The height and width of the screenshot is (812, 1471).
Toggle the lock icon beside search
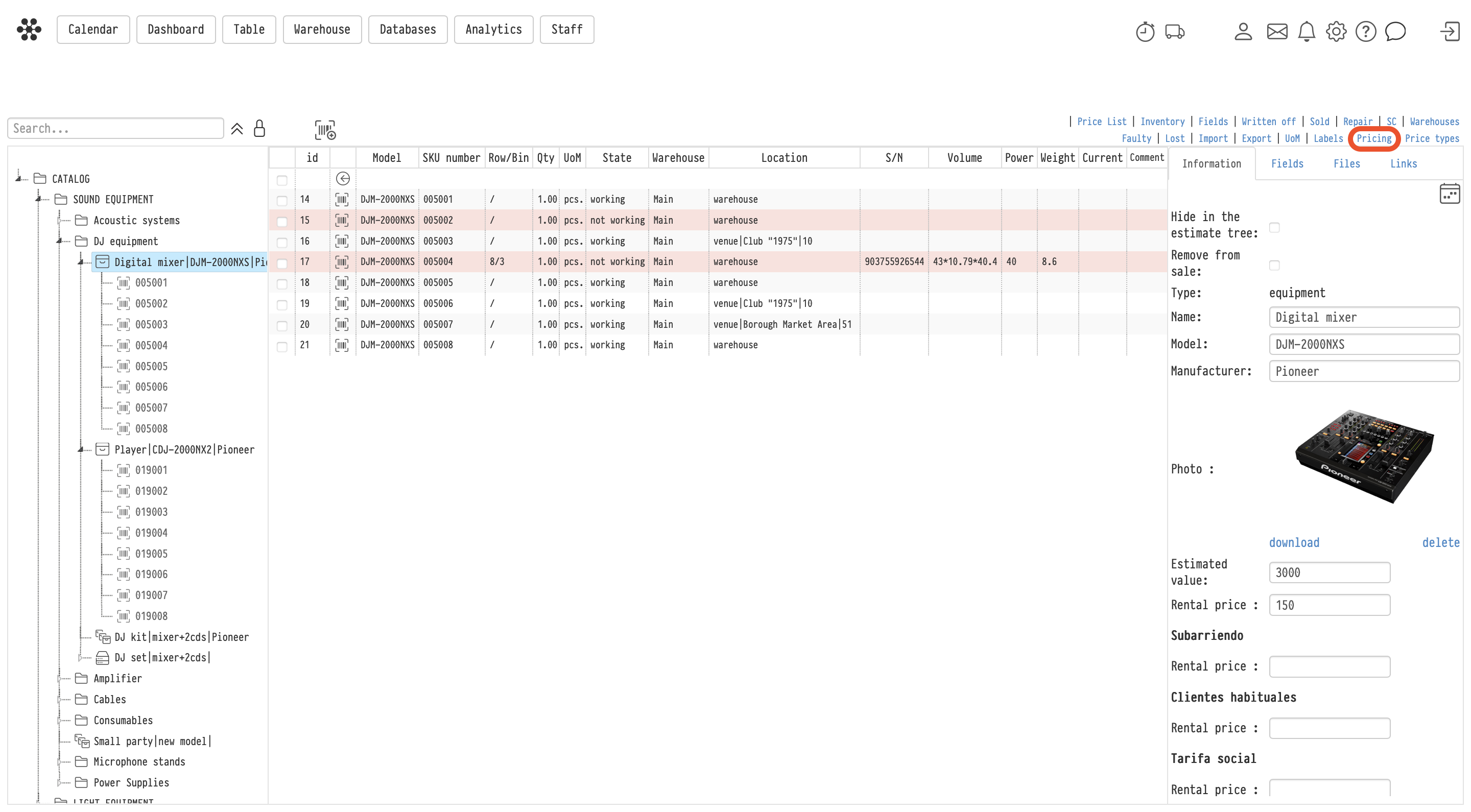coord(259,128)
